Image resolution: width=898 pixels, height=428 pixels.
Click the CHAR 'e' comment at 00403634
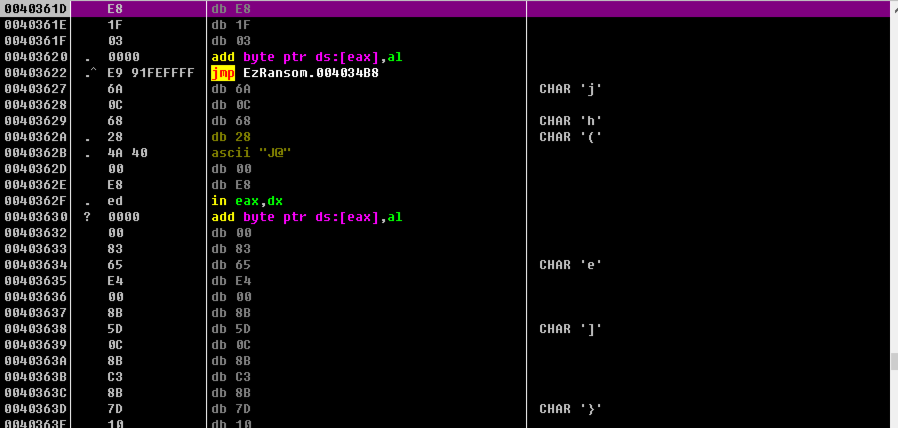click(x=570, y=265)
